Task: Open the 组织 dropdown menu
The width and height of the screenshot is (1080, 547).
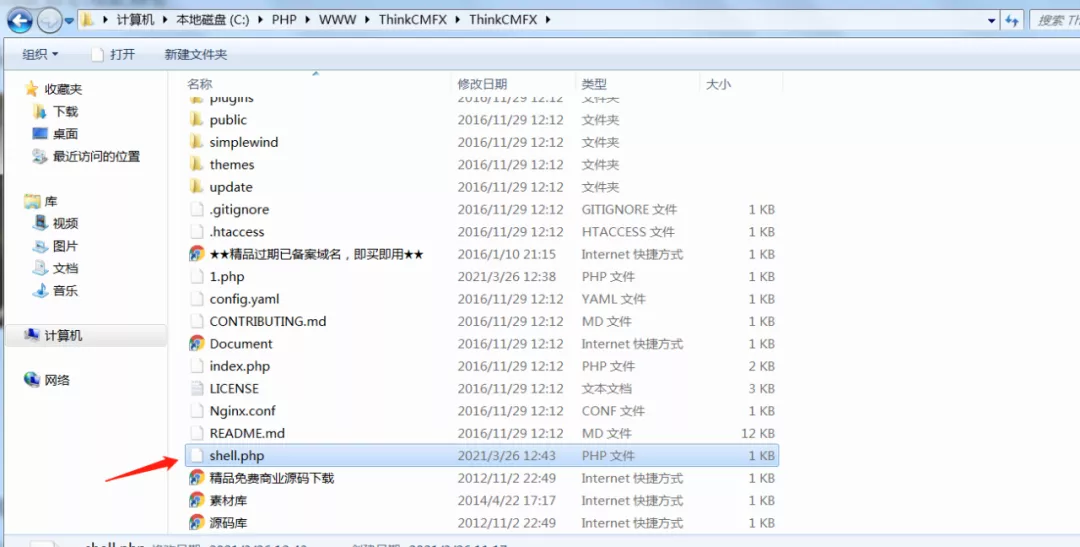Action: (40, 54)
